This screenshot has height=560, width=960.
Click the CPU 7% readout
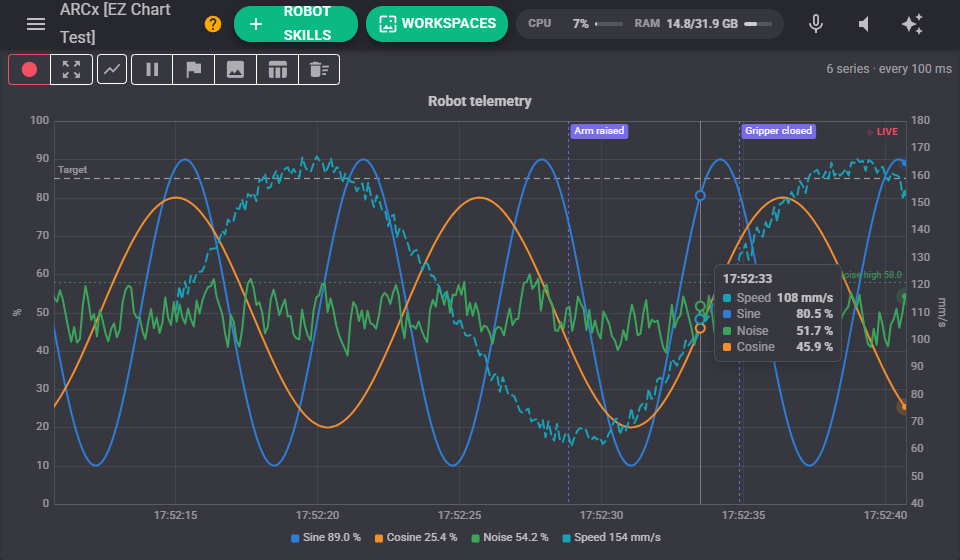558,24
